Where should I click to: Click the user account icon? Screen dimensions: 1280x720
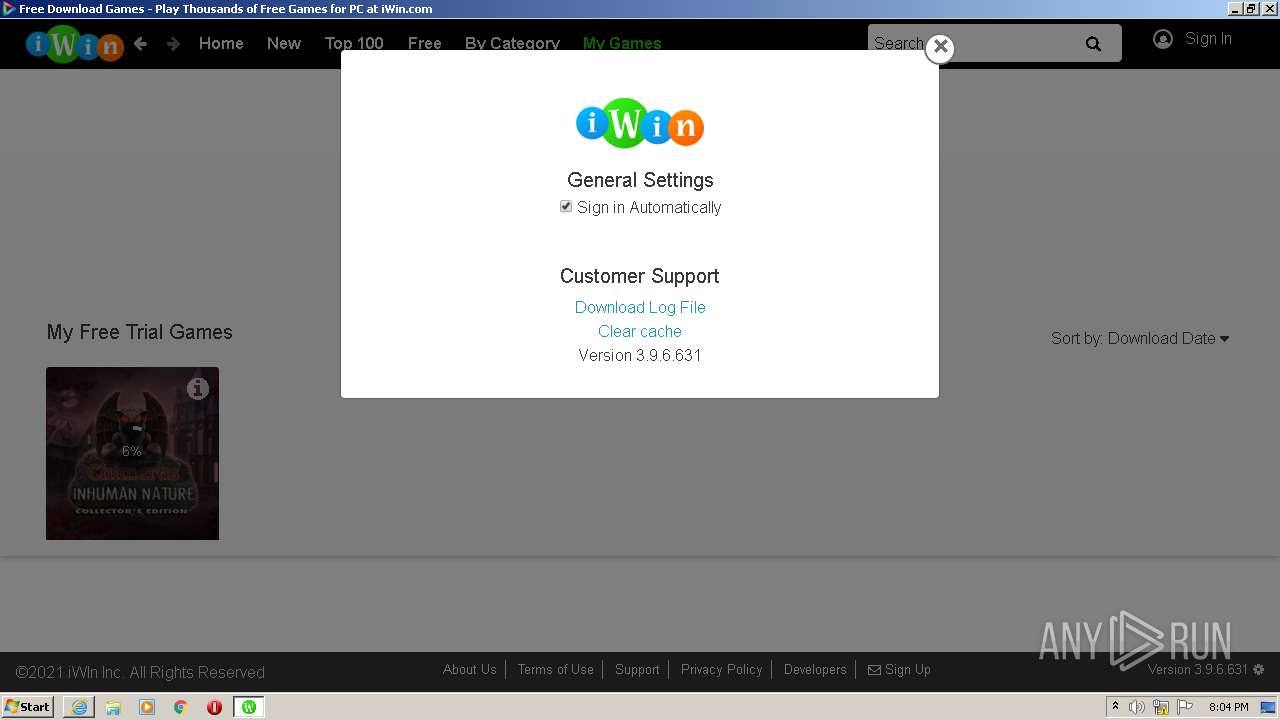point(1162,39)
